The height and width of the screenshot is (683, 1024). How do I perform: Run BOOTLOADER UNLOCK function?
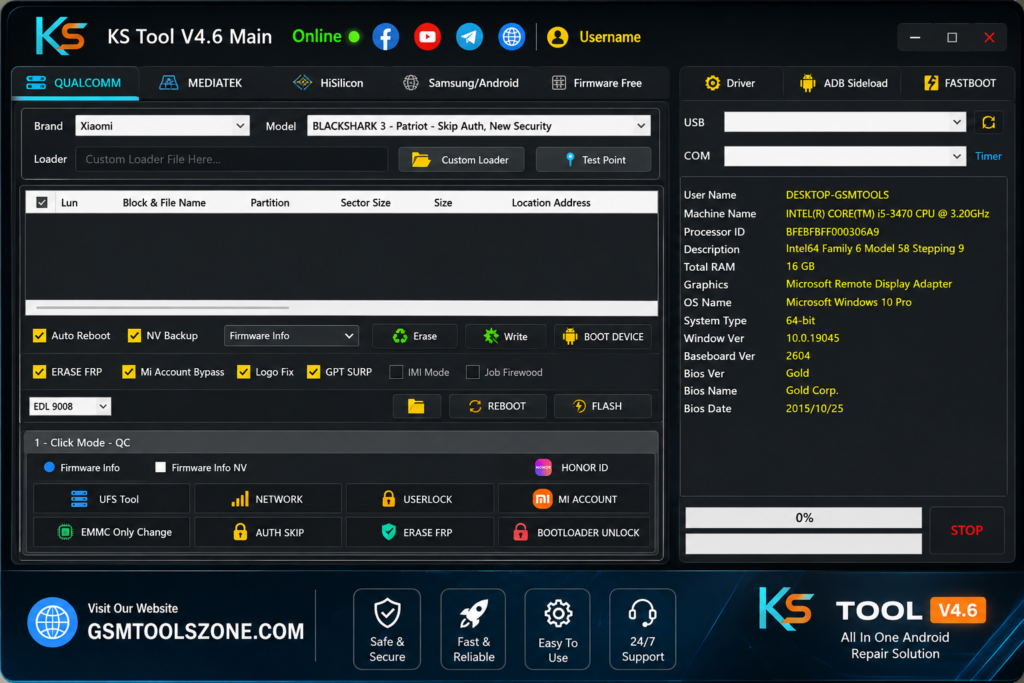coord(574,532)
